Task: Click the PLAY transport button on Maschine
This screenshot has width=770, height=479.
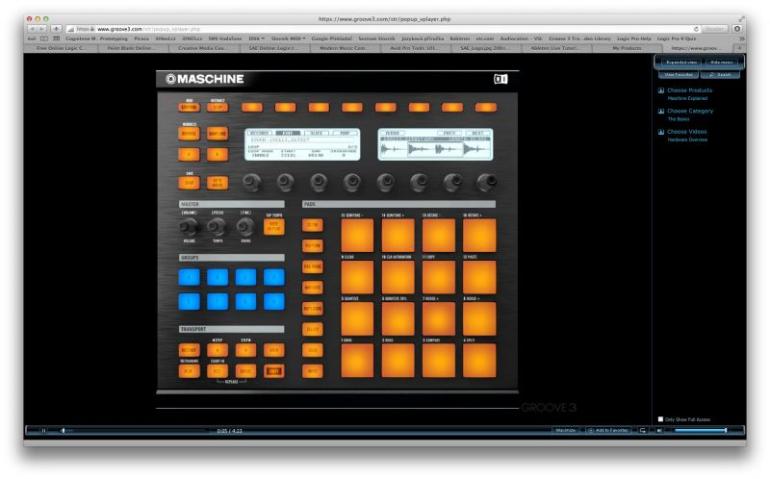Action: (x=189, y=371)
